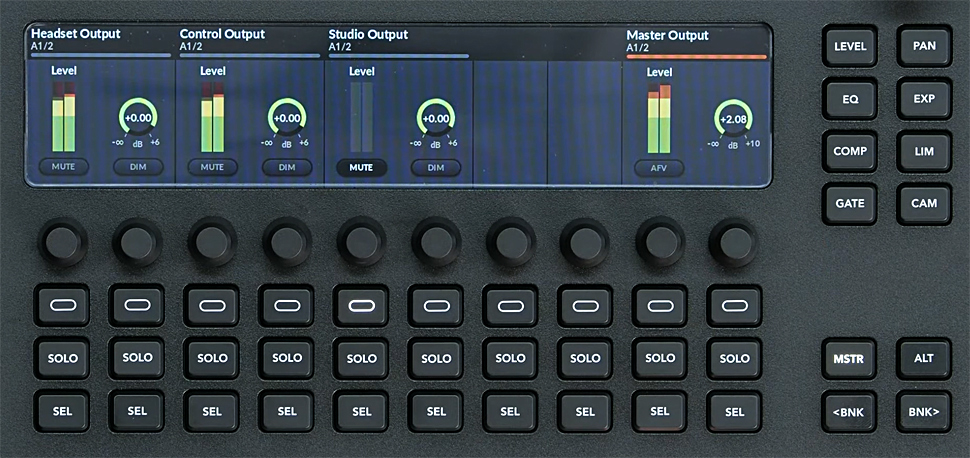Click SEL under the Master Output gain dial
This screenshot has height=458, width=970.
(734, 411)
